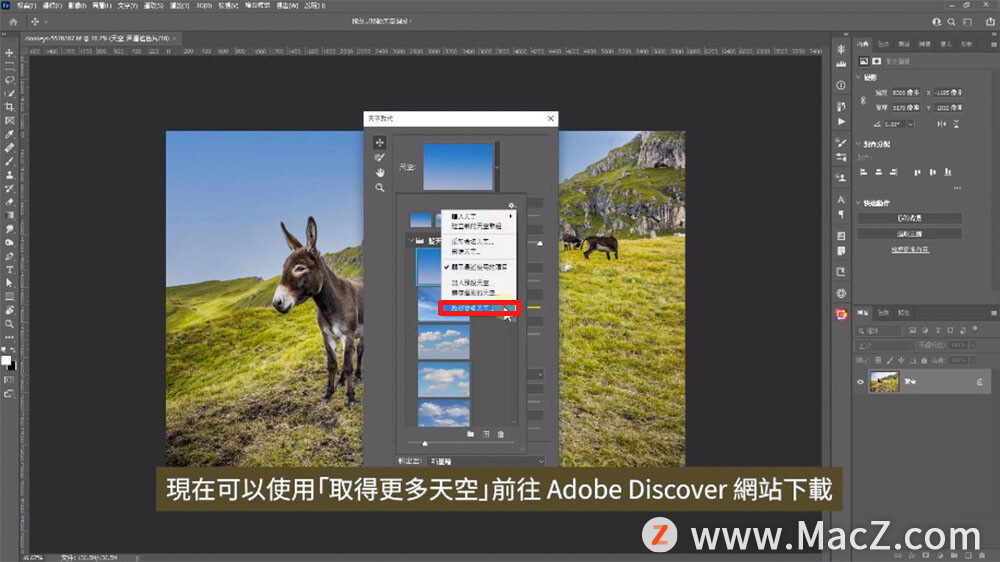The height and width of the screenshot is (562, 1000).
Task: Open the 3D menu
Action: click(x=203, y=5)
